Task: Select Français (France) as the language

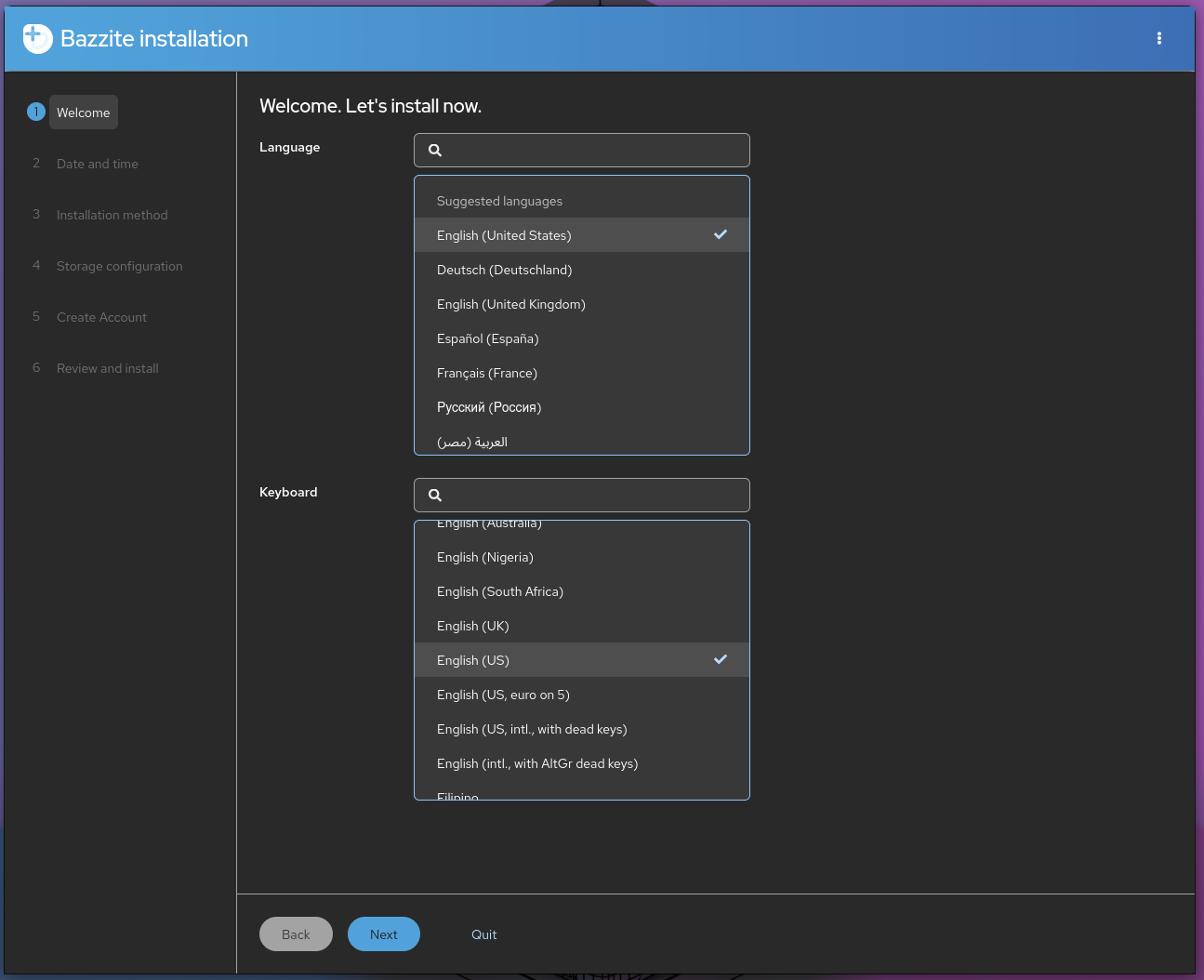Action: (x=487, y=373)
